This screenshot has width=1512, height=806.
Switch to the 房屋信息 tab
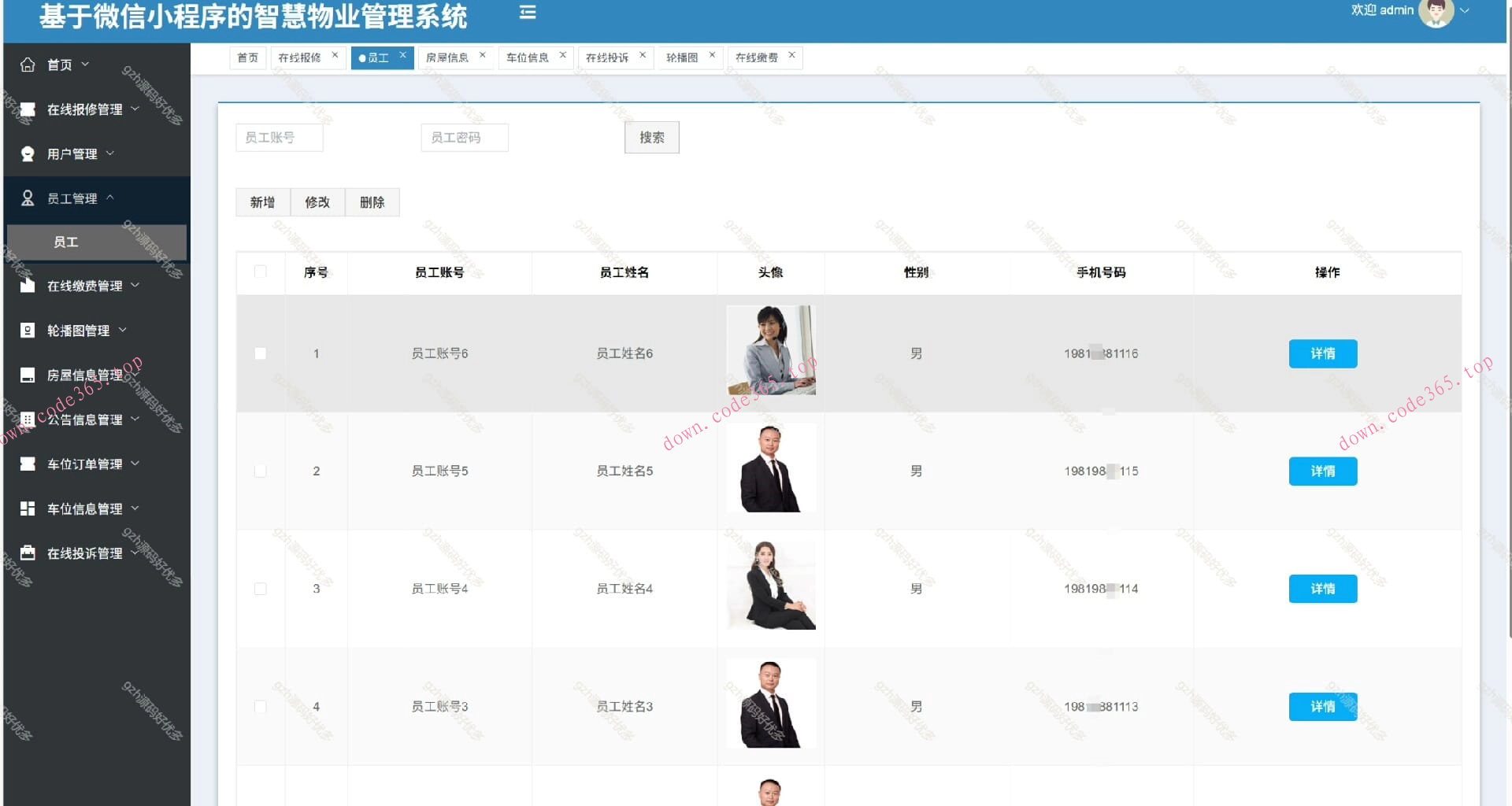point(449,57)
